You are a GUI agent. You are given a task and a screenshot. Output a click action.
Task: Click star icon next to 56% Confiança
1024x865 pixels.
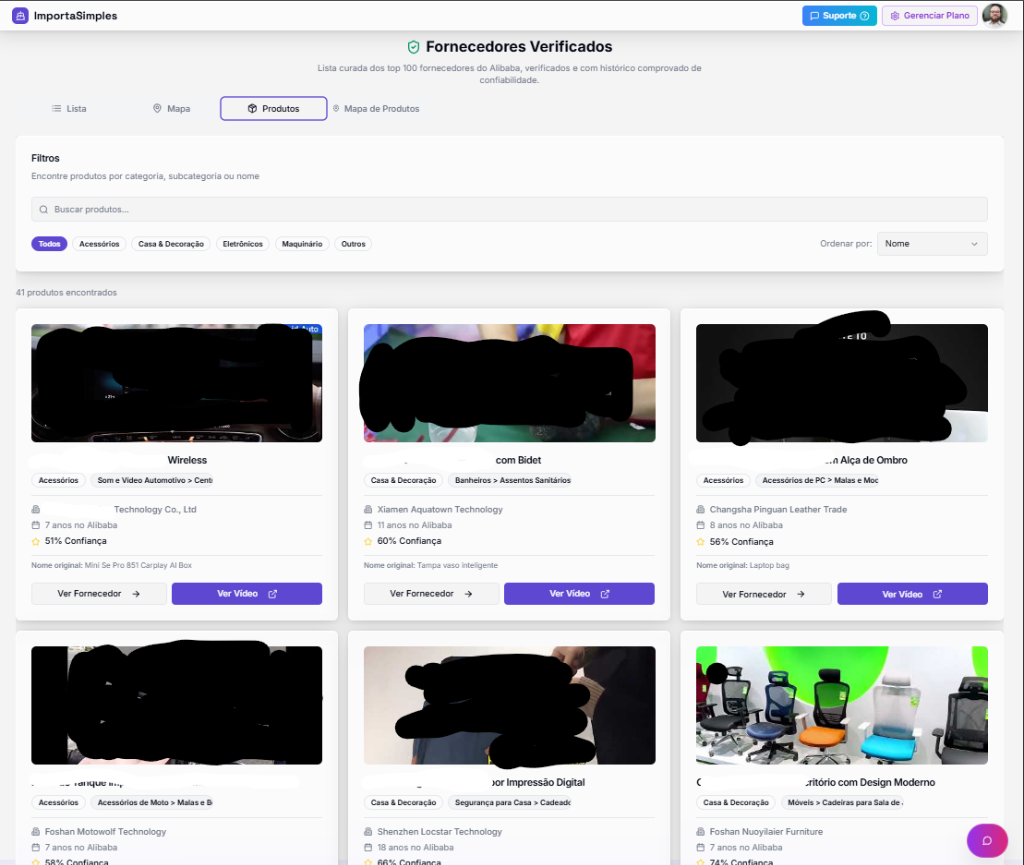[701, 542]
